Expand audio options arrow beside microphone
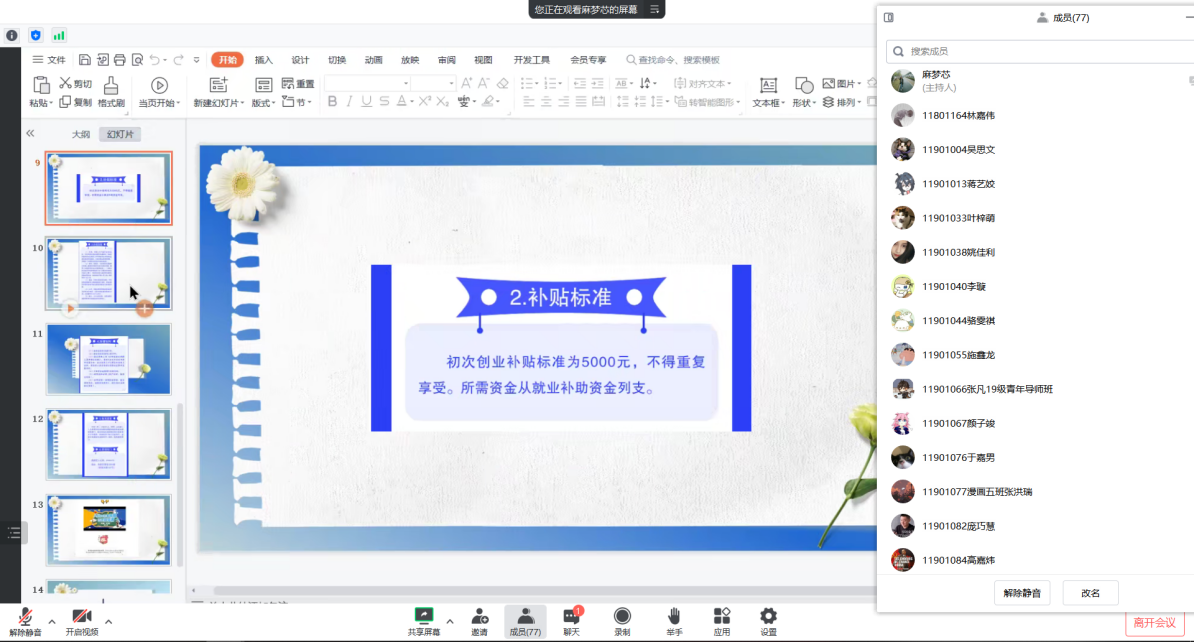 [52, 621]
